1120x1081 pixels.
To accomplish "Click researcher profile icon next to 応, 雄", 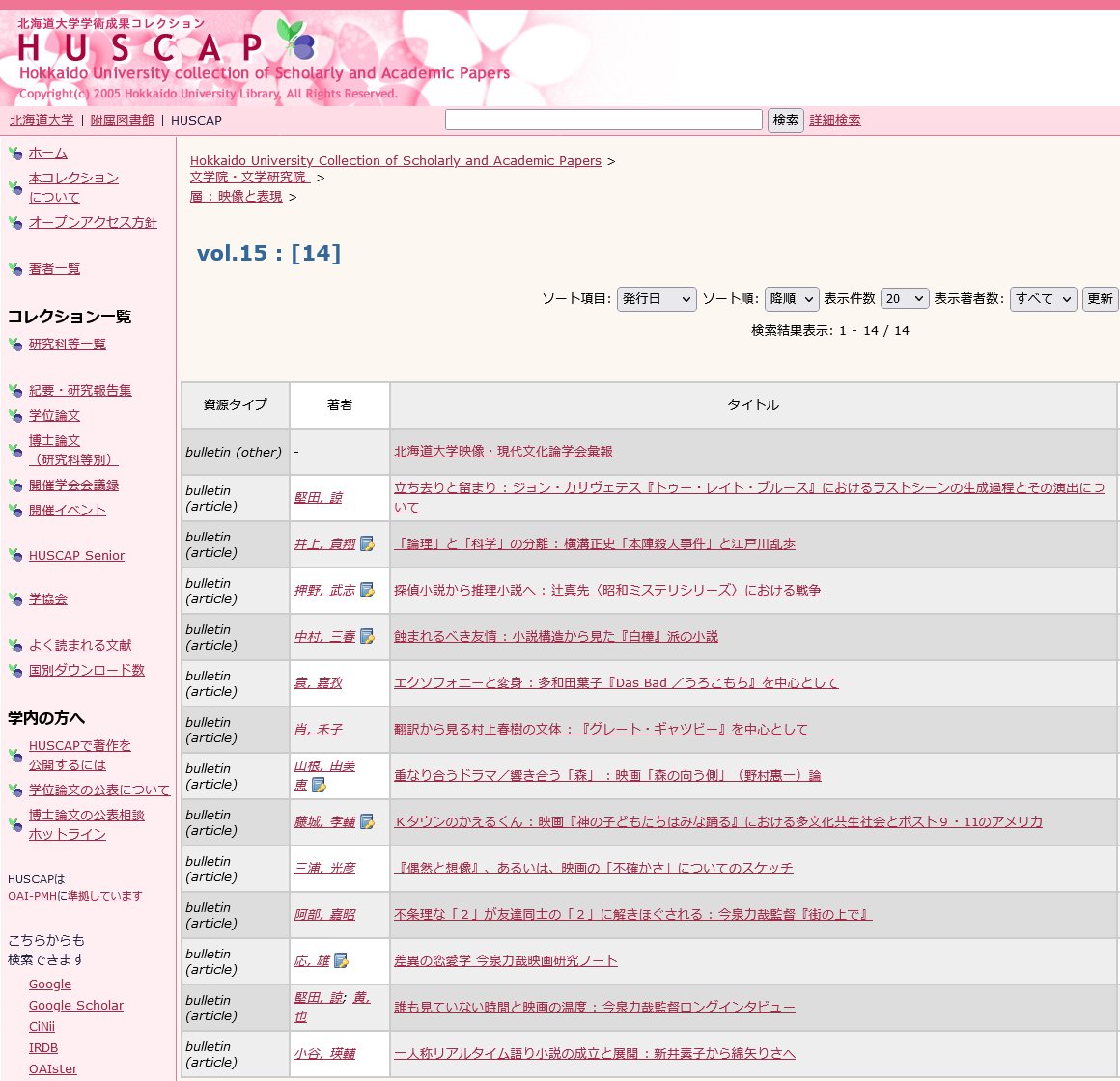I will click(x=342, y=961).
